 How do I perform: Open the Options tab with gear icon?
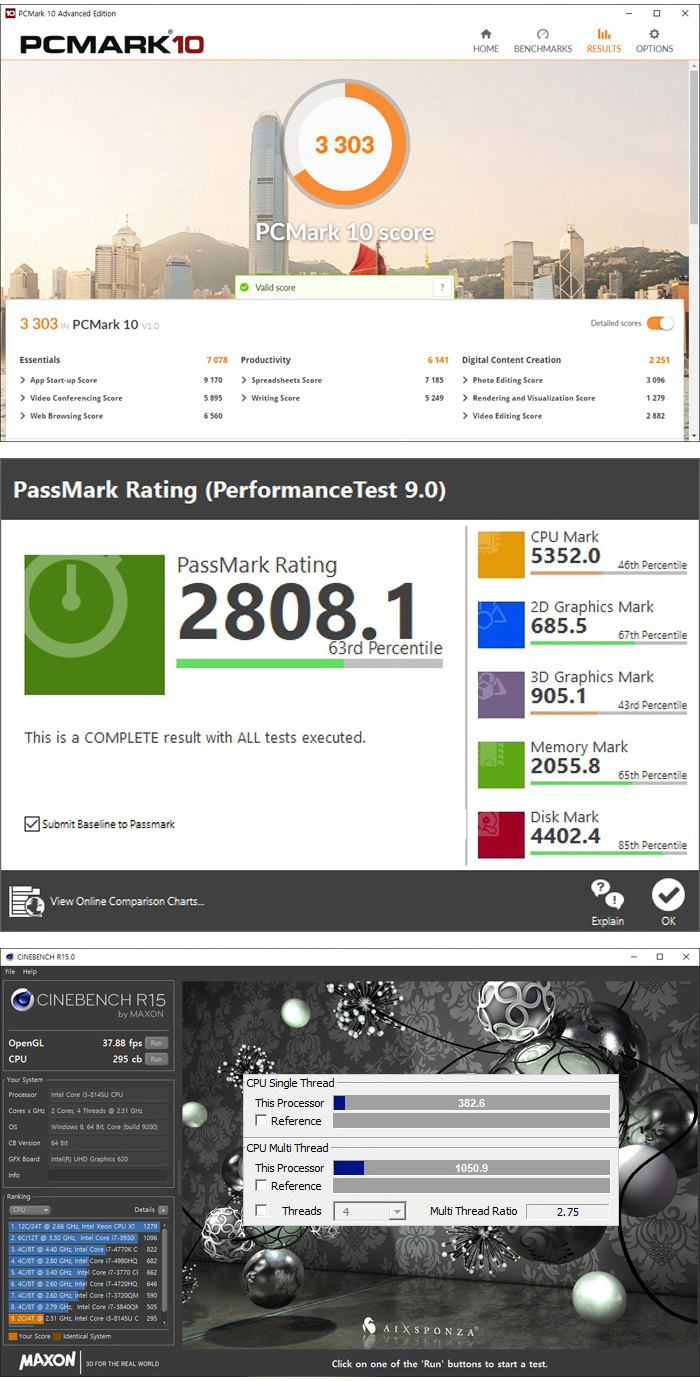pos(655,40)
